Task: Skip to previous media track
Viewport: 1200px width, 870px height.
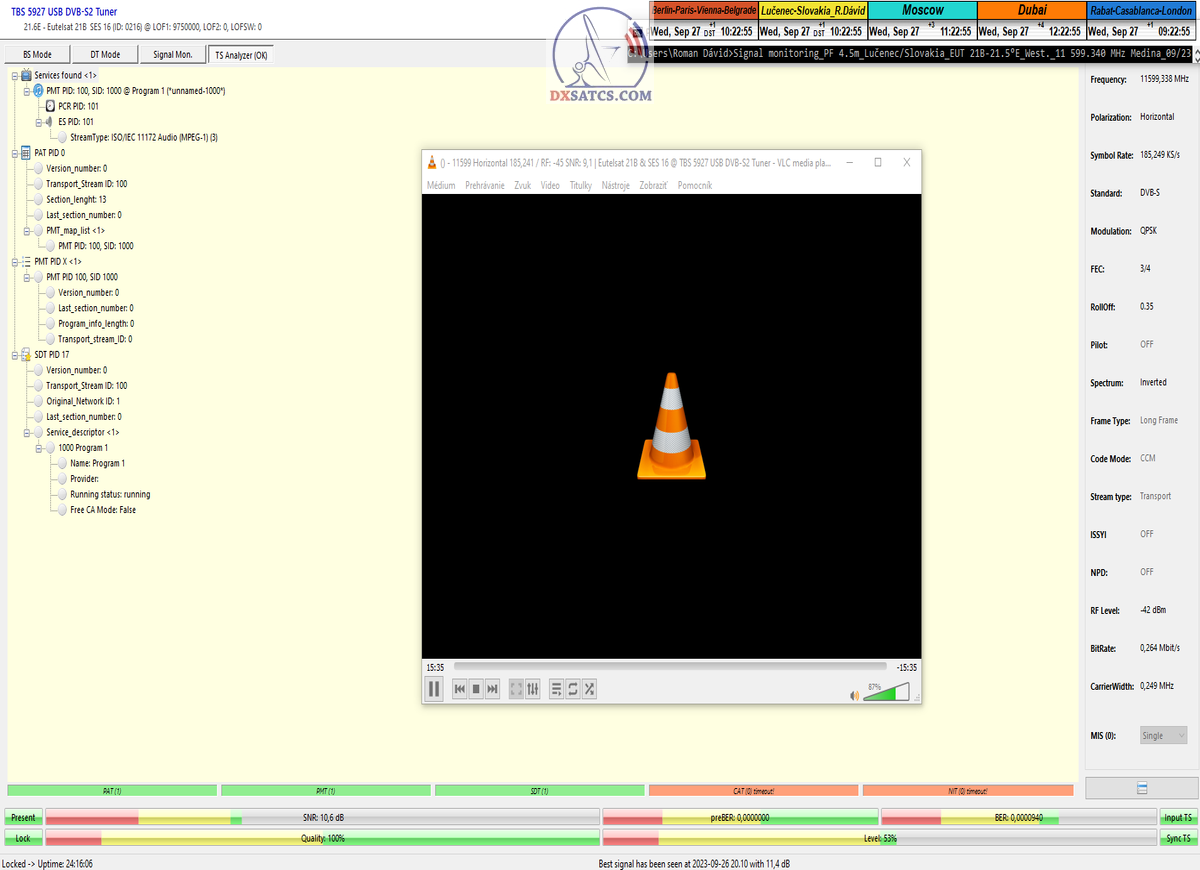Action: [459, 688]
